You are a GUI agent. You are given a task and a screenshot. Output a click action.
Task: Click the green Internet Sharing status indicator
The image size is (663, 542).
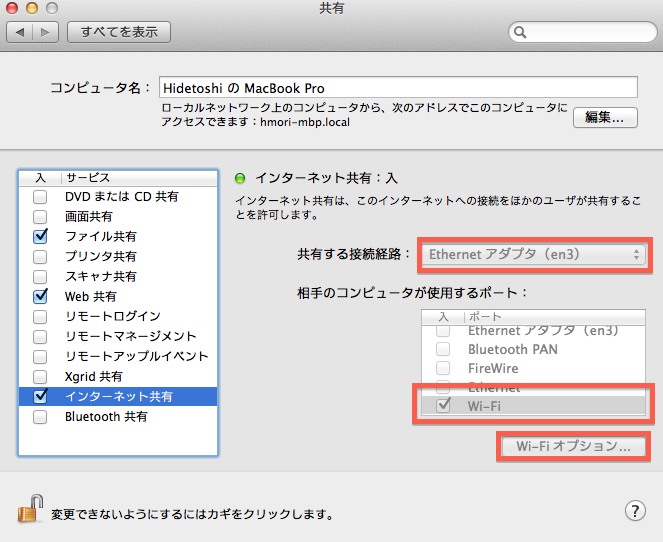tap(240, 178)
